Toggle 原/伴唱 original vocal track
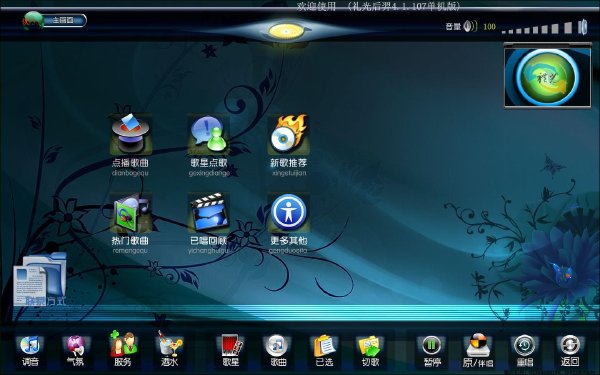The image size is (600, 375). 478,351
